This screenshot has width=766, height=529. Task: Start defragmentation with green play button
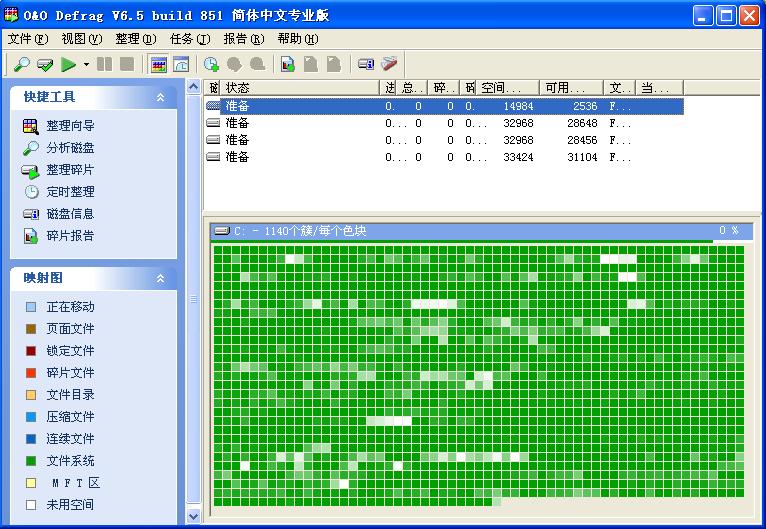[68, 64]
